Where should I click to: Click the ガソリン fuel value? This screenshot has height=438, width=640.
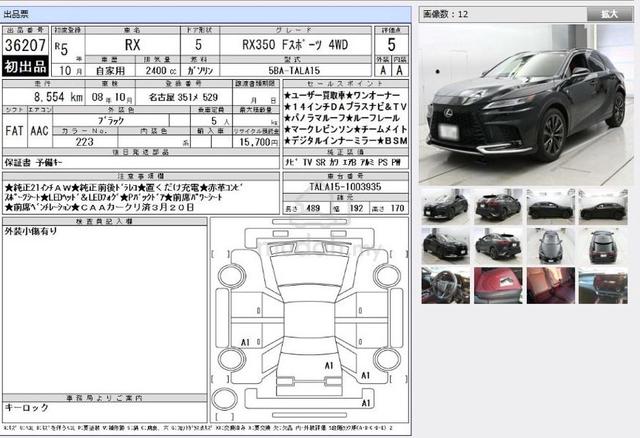(200, 71)
